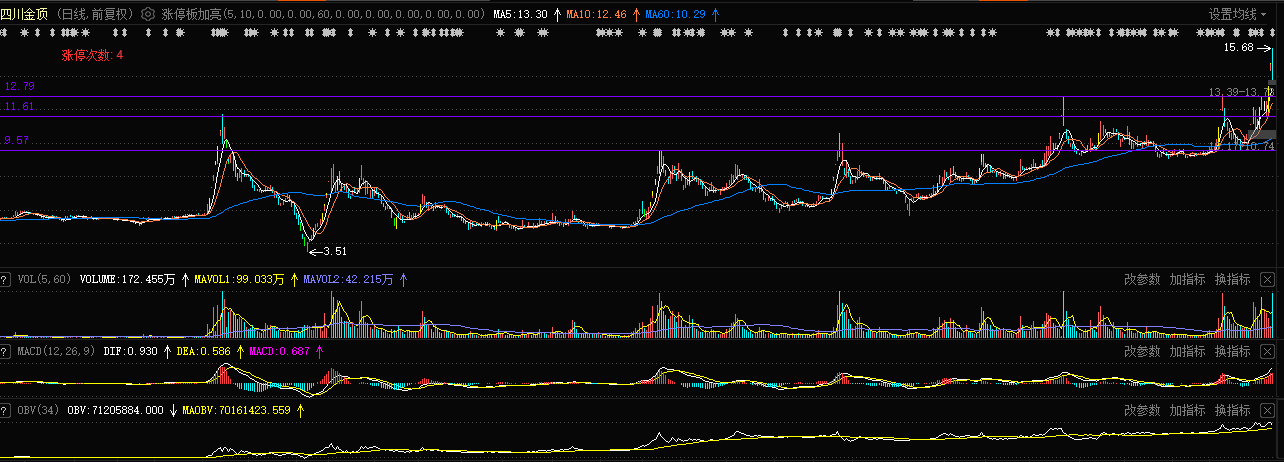Close the VOL indicator panel
Viewport: 1284px width, 462px height.
click(1268, 279)
